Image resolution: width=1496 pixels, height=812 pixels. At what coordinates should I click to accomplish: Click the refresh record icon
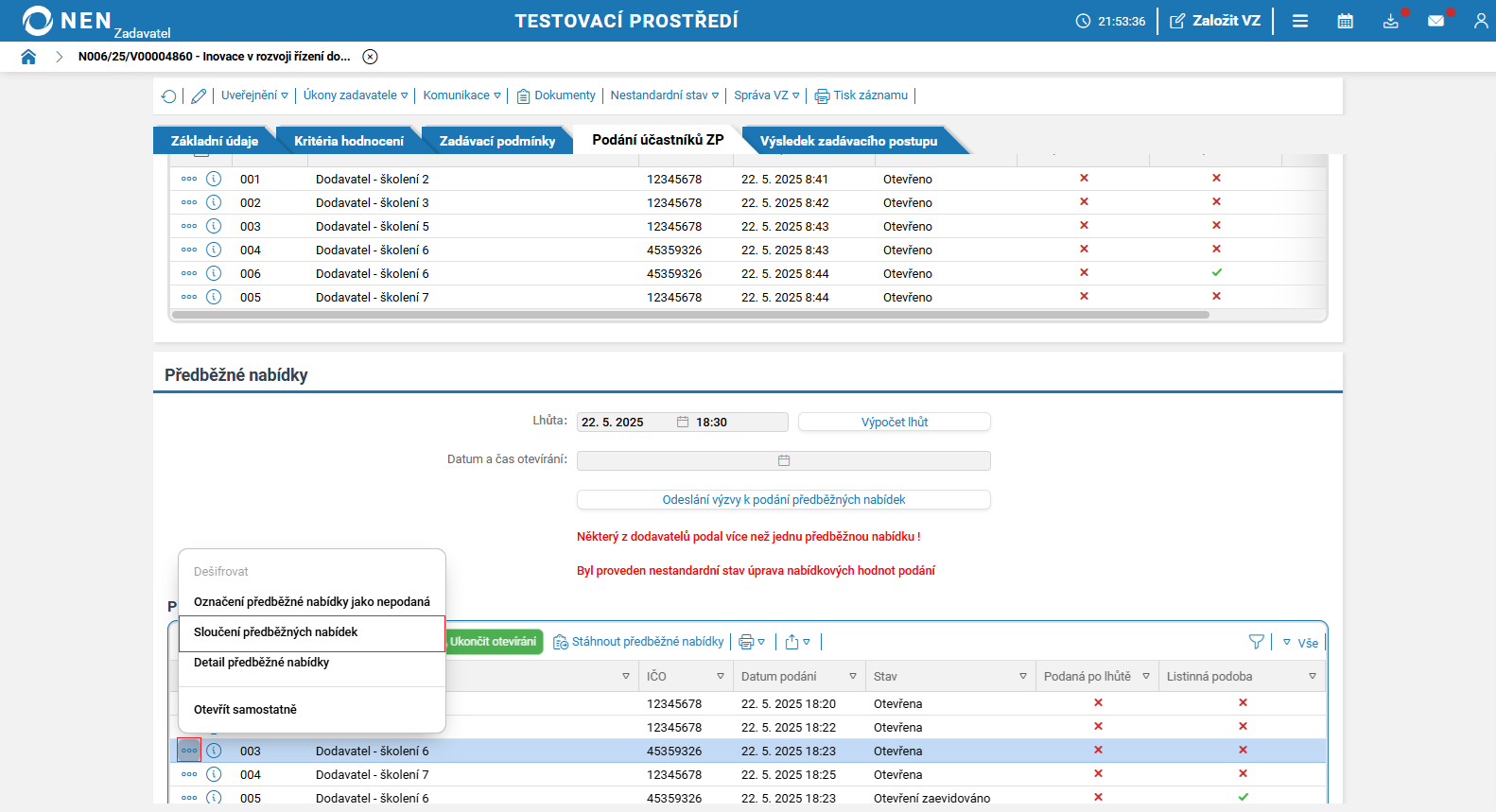pos(169,95)
